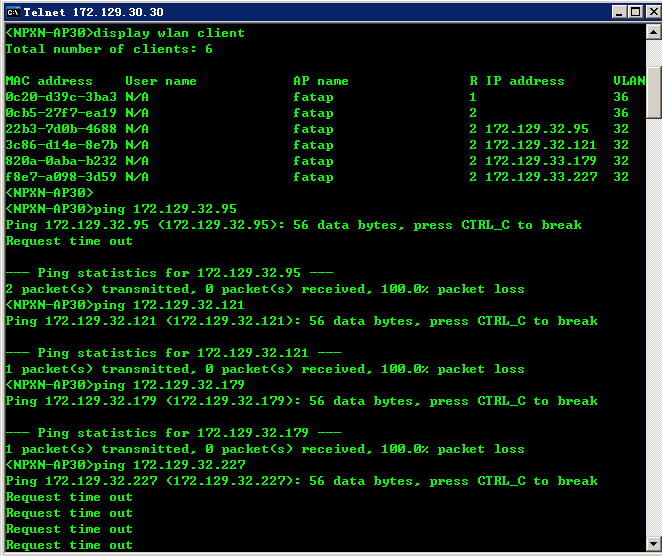Screen dimensions: 662x556
Task: Click 'Ping statistics for 172.129.32.179' line
Action: (174, 433)
